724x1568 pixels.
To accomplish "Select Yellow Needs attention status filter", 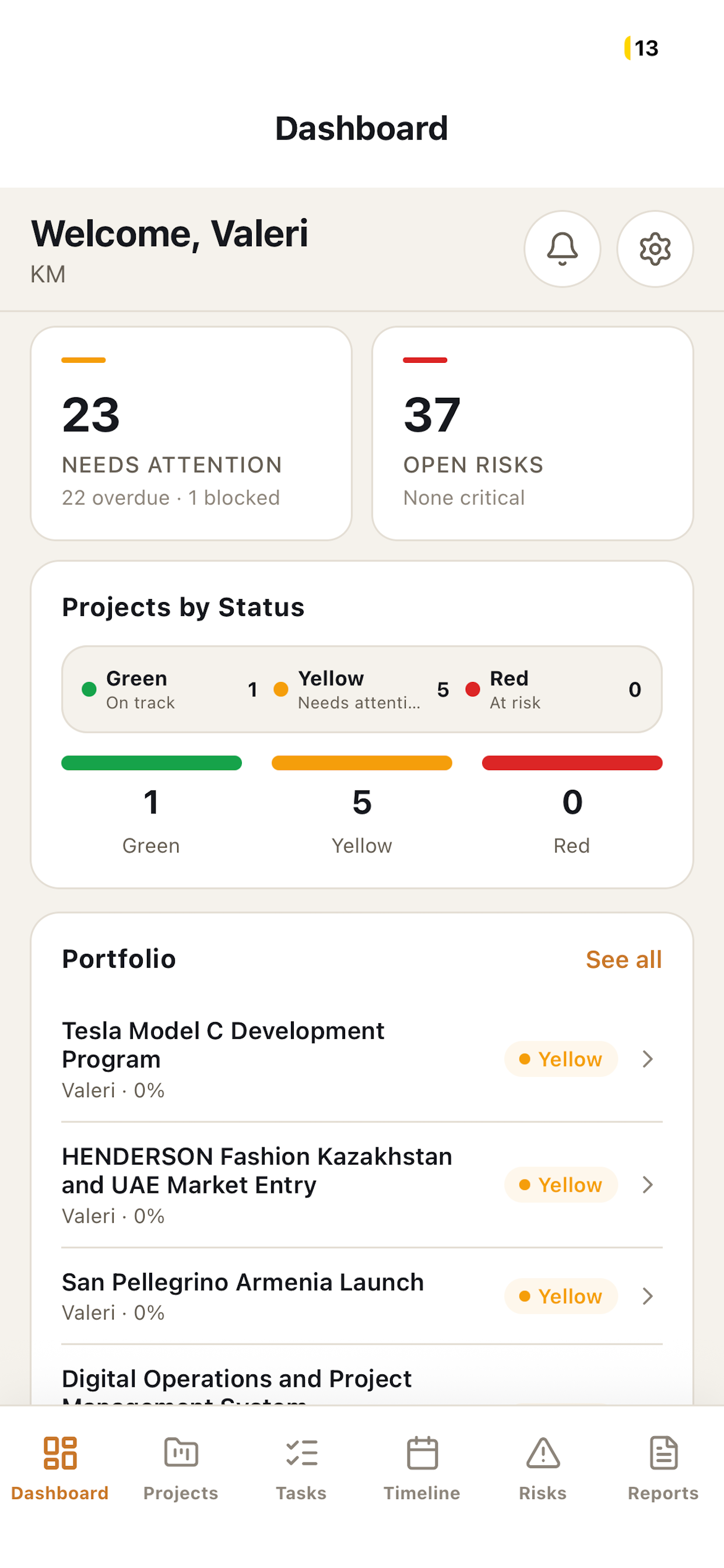I will point(361,689).
